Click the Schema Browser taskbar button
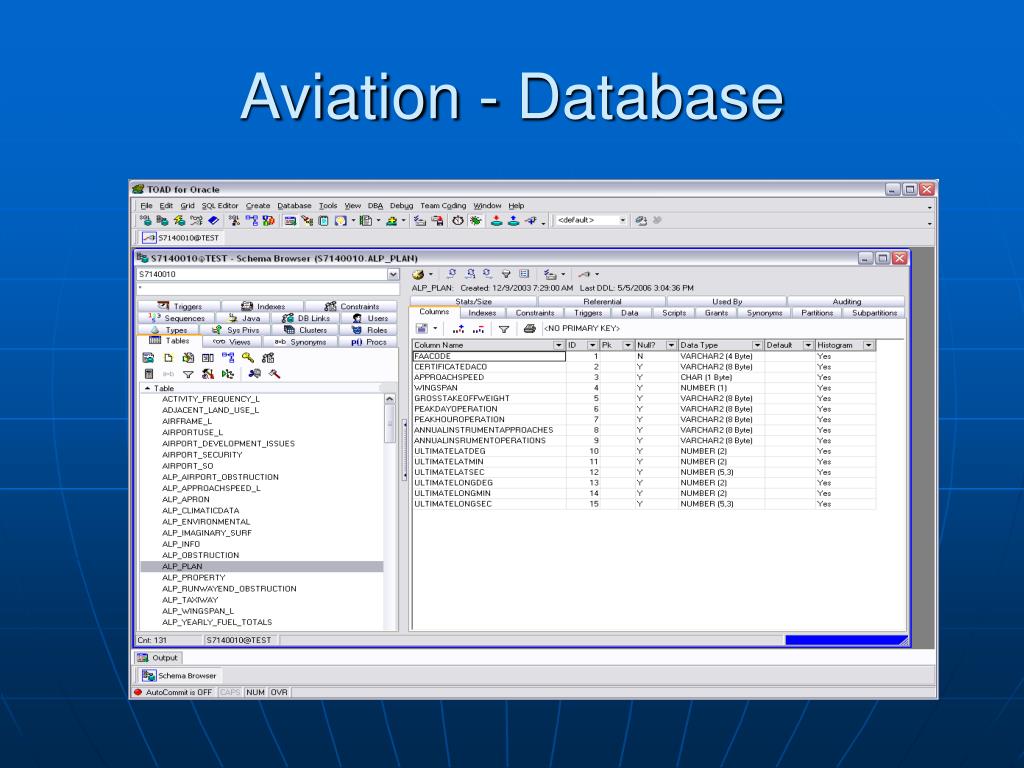Viewport: 1024px width, 768px height. 180,675
